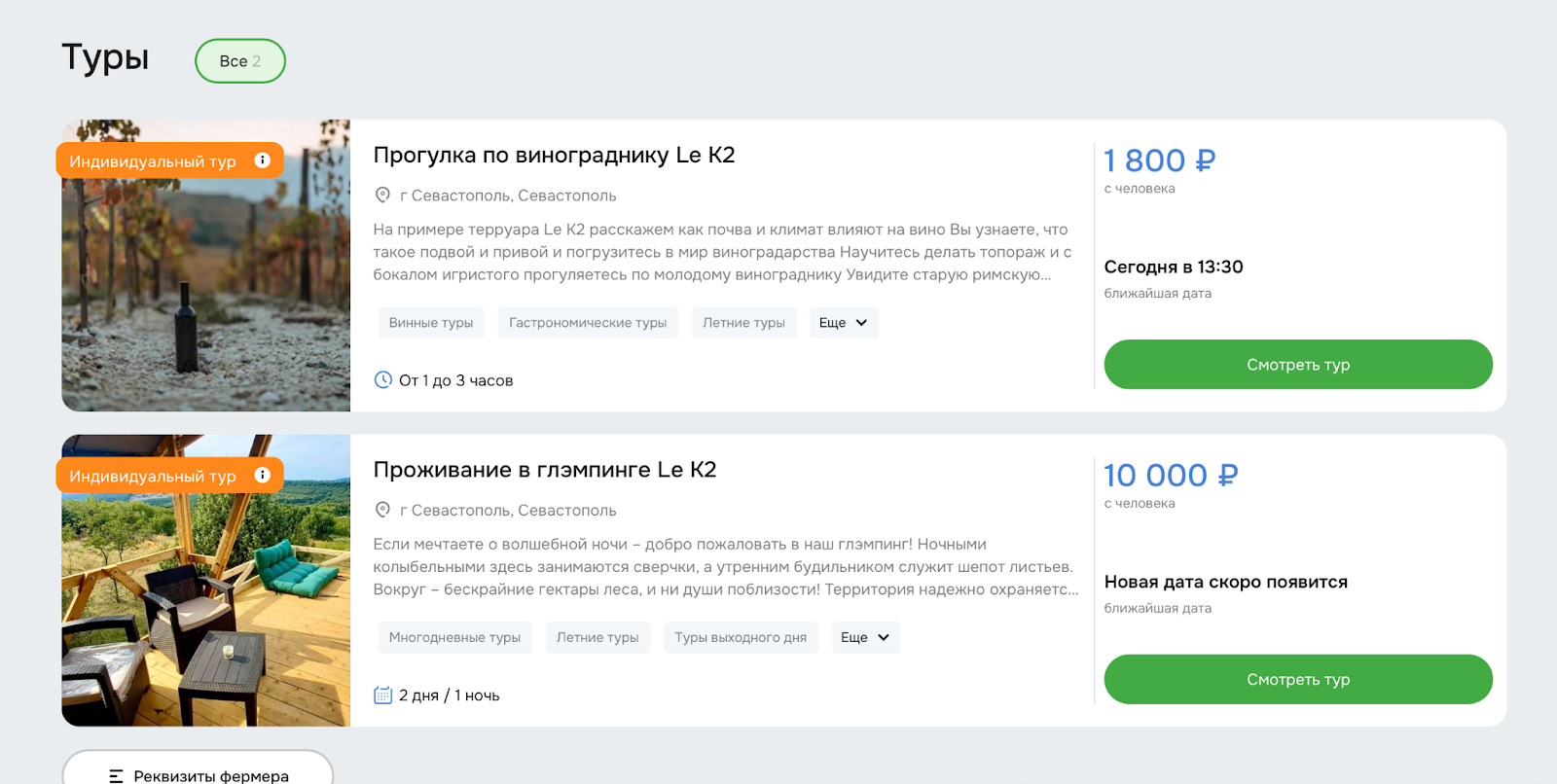Viewport: 1557px width, 784px height.
Task: Click Смотреть тур for the Le K2 vineyard walk
Action: coord(1297,364)
